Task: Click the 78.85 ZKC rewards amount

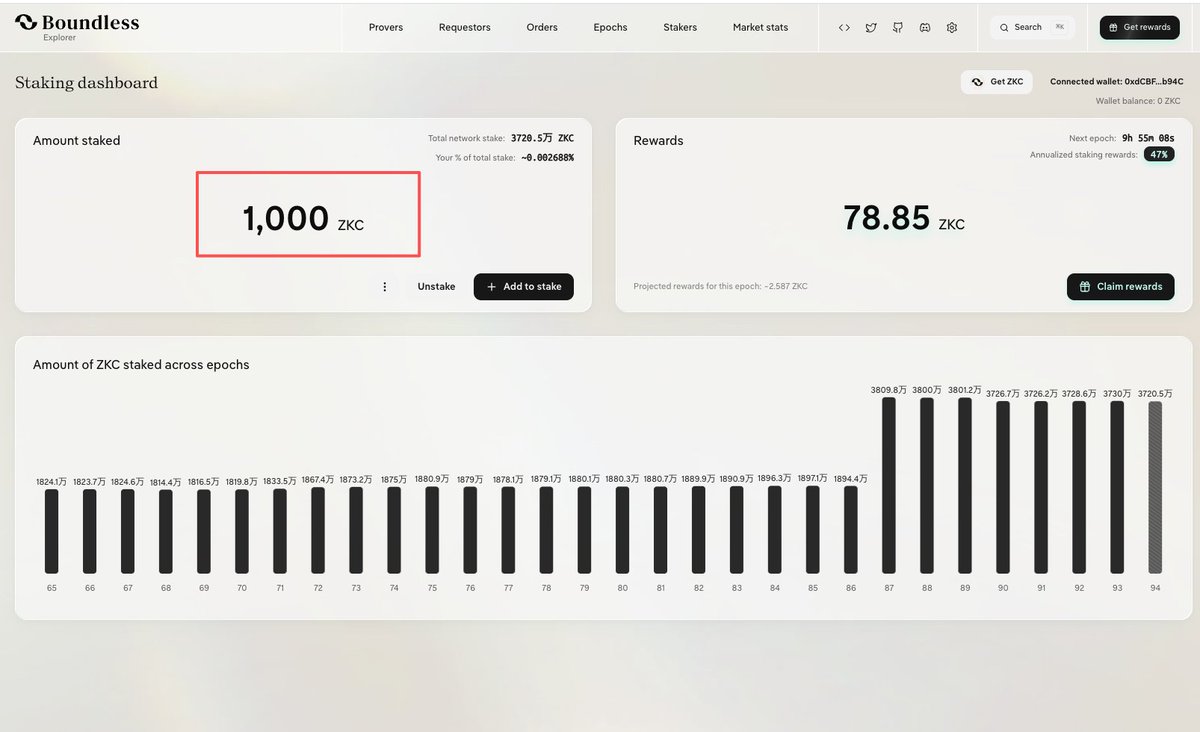Action: point(904,218)
